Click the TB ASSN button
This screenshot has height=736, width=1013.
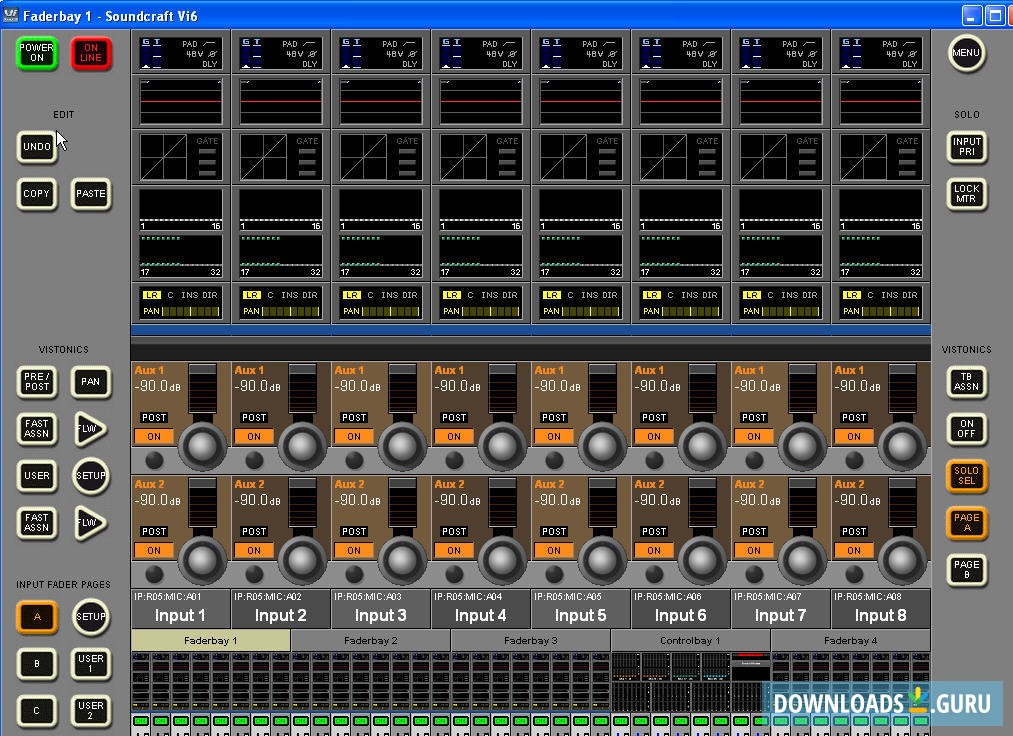(x=967, y=381)
